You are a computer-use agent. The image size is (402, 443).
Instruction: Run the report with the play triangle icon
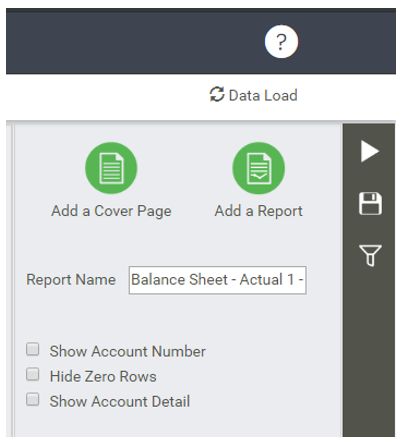pyautogui.click(x=370, y=152)
